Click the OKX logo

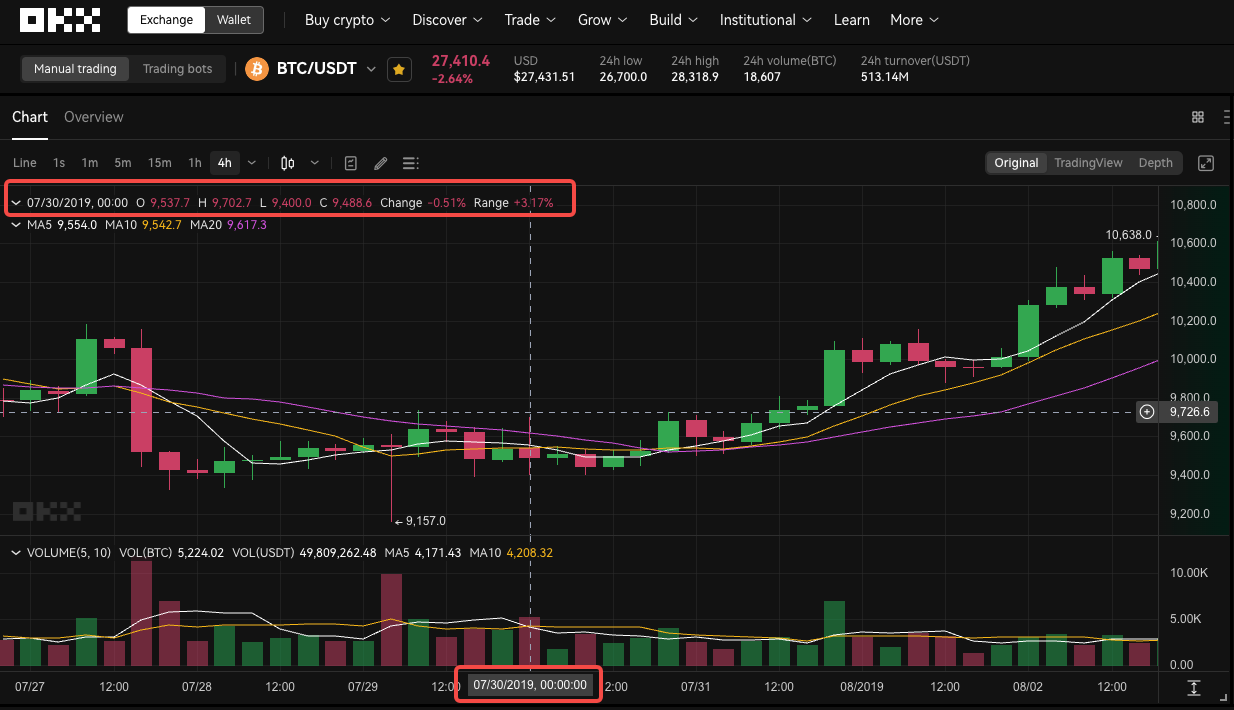(x=60, y=20)
